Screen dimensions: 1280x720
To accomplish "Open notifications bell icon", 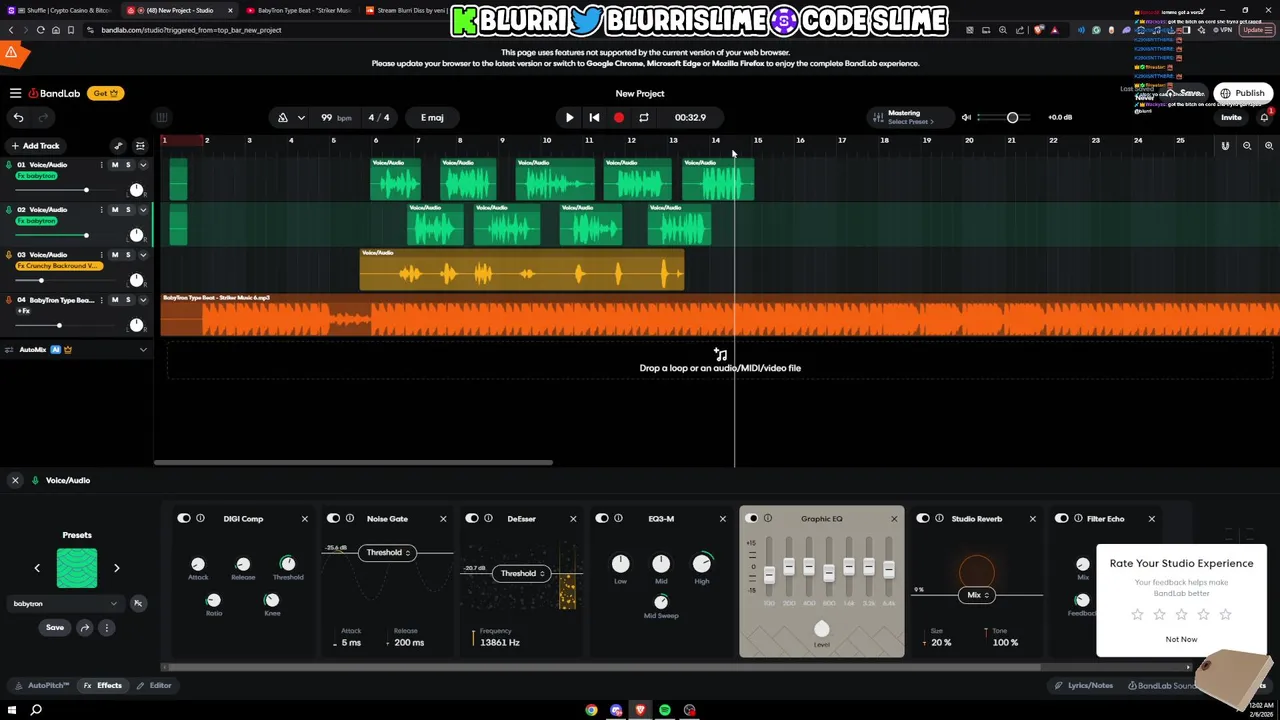I will pos(1265,118).
